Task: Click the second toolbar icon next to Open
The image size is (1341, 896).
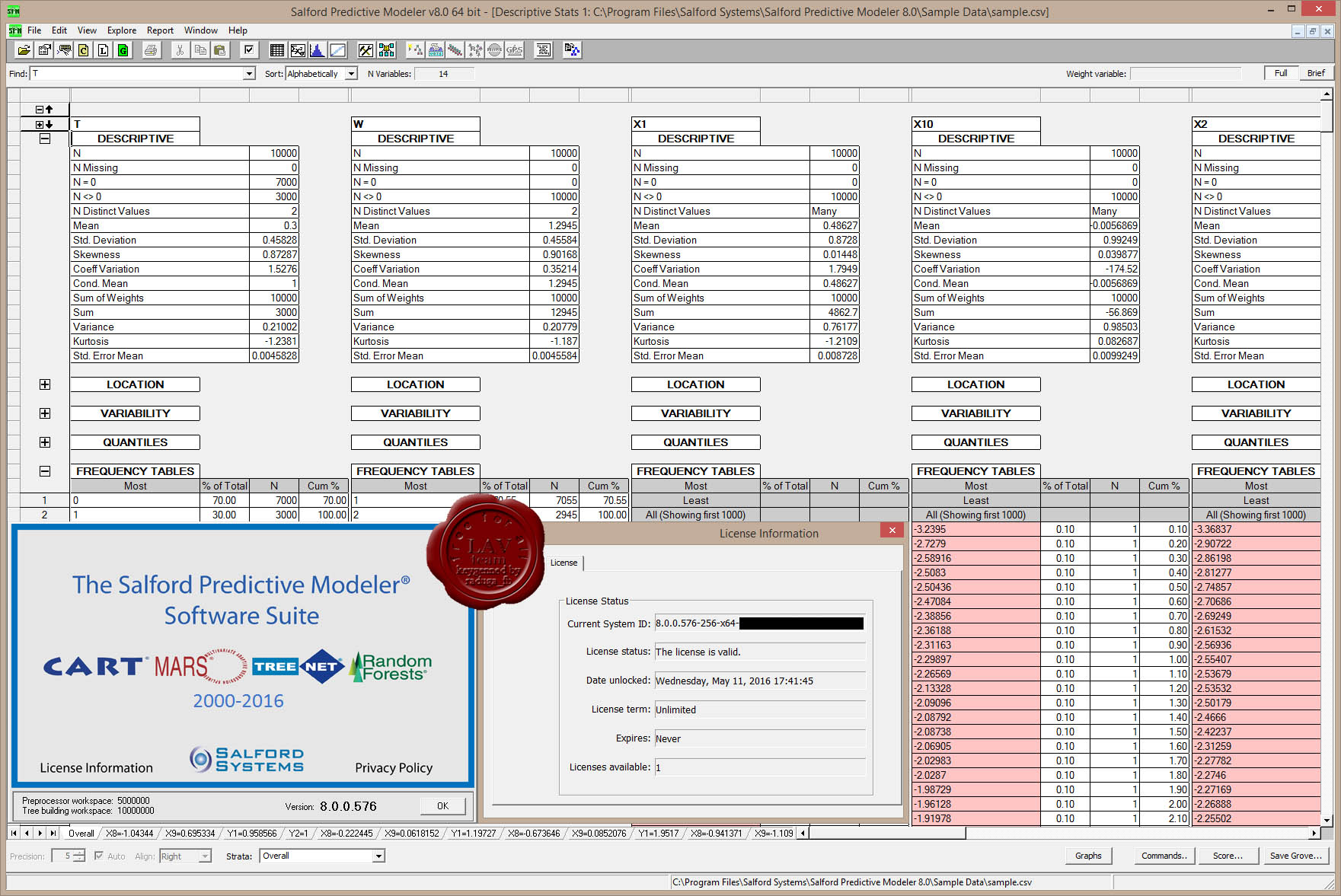Action: (x=44, y=50)
